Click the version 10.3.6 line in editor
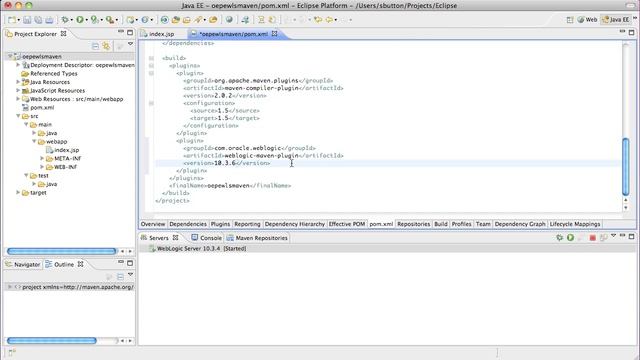Image resolution: width=640 pixels, height=360 pixels. [227, 163]
